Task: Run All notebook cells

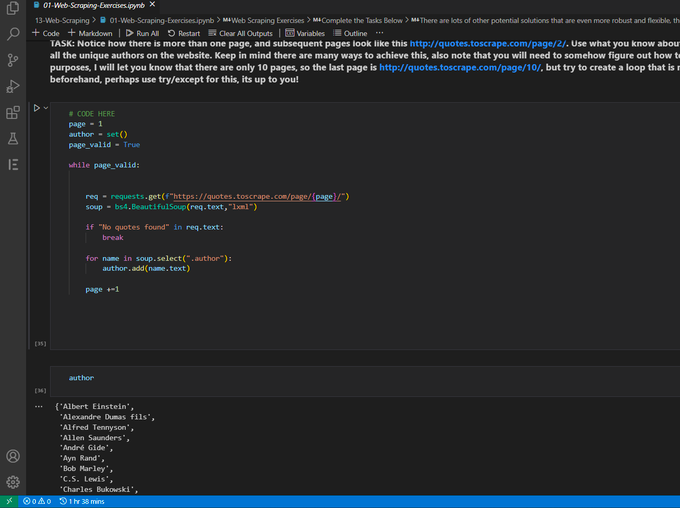Action: pyautogui.click(x=142, y=33)
